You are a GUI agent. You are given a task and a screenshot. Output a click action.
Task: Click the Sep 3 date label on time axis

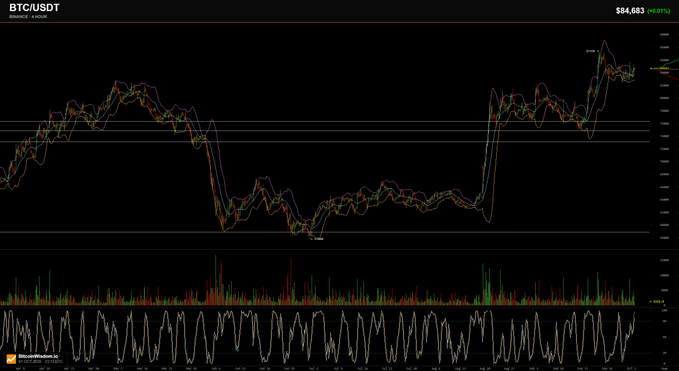pyautogui.click(x=534, y=368)
